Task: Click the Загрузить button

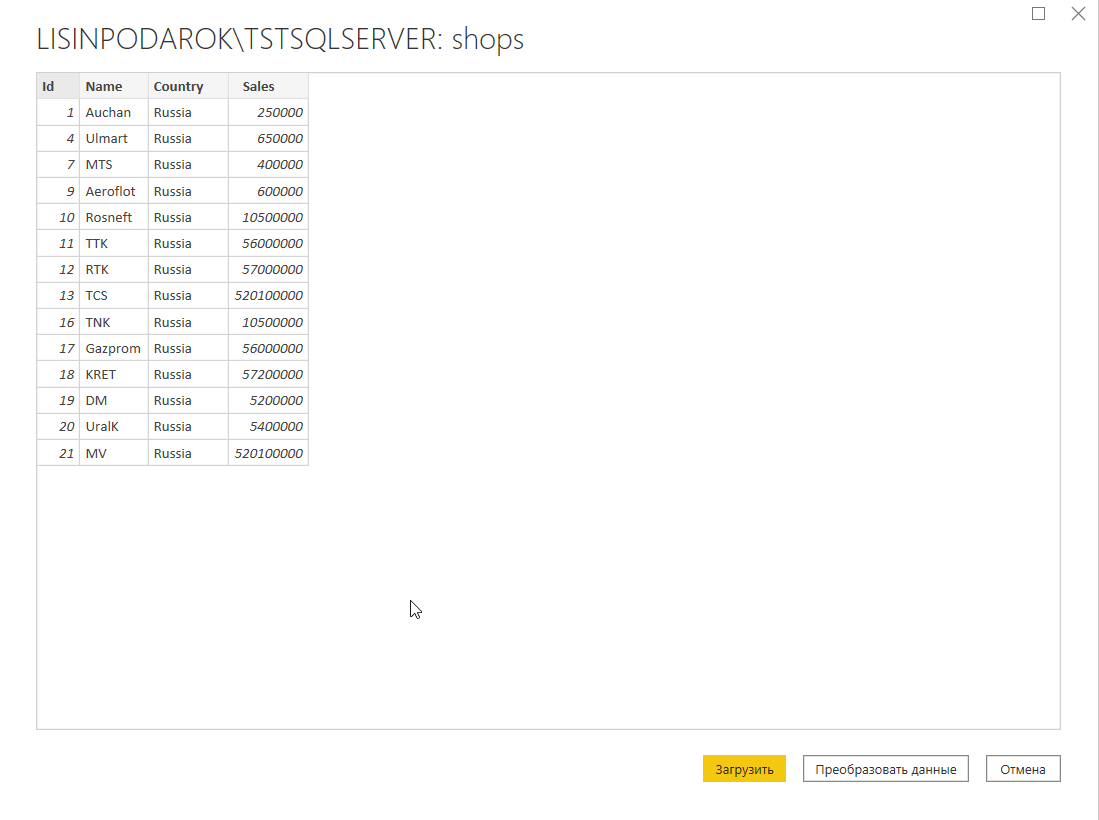Action: 744,769
